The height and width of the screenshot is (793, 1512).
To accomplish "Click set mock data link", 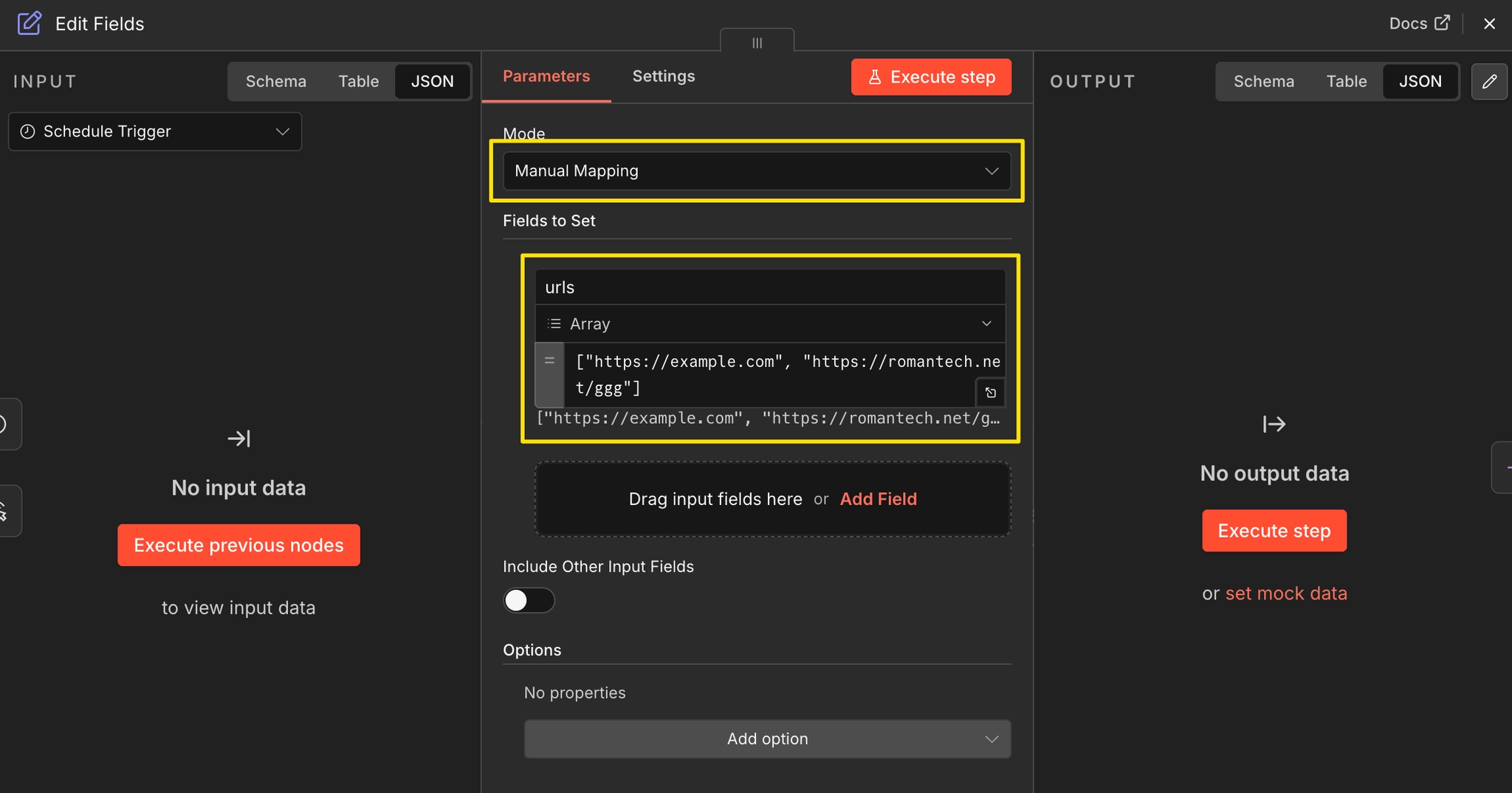I will tap(1286, 593).
